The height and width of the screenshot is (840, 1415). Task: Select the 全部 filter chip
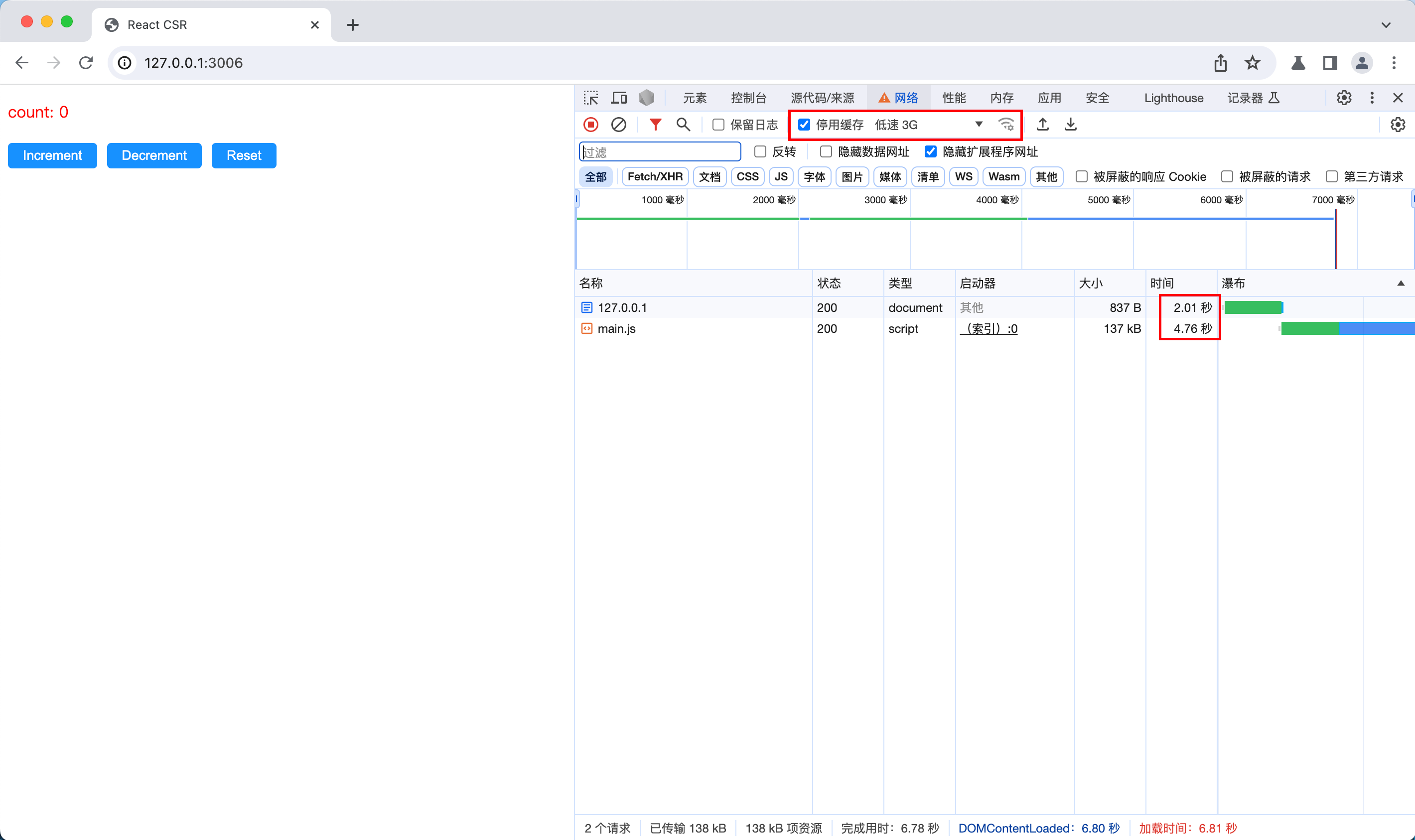pyautogui.click(x=595, y=176)
